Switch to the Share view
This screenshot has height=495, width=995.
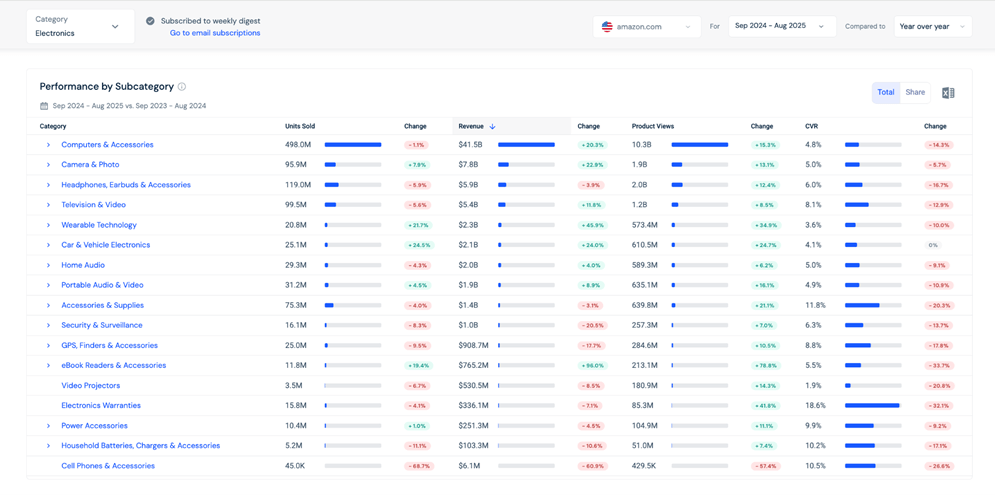915,93
